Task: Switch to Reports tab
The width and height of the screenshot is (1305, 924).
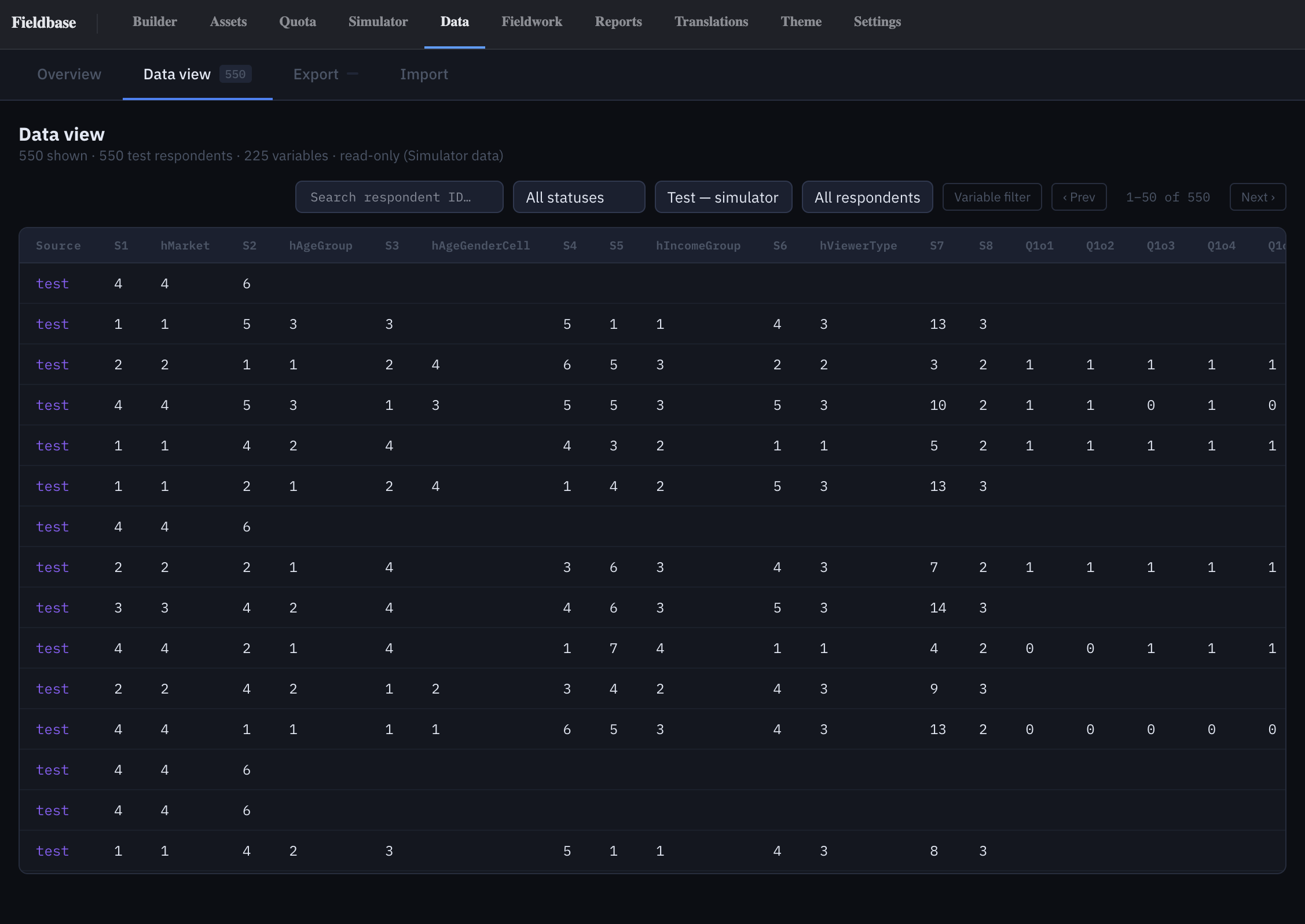Action: tap(618, 22)
